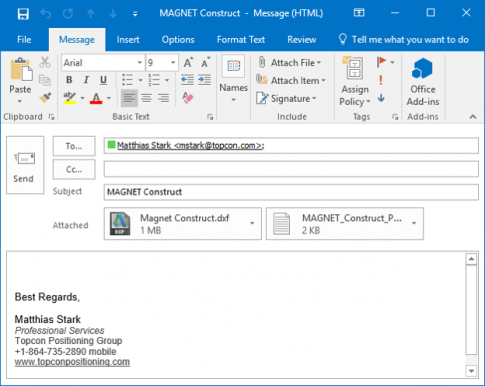
Task: Expand numbering style options arrow
Action: (x=167, y=80)
